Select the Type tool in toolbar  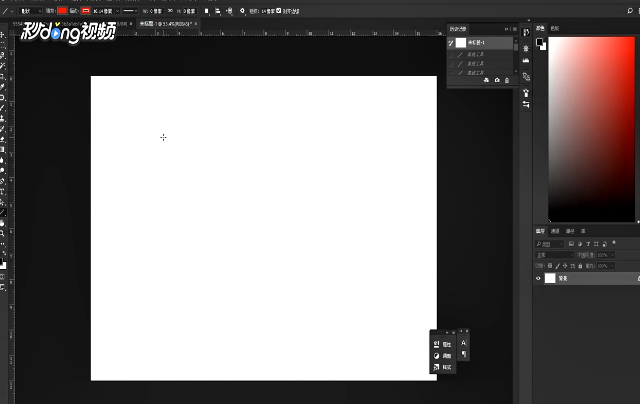click(2, 191)
